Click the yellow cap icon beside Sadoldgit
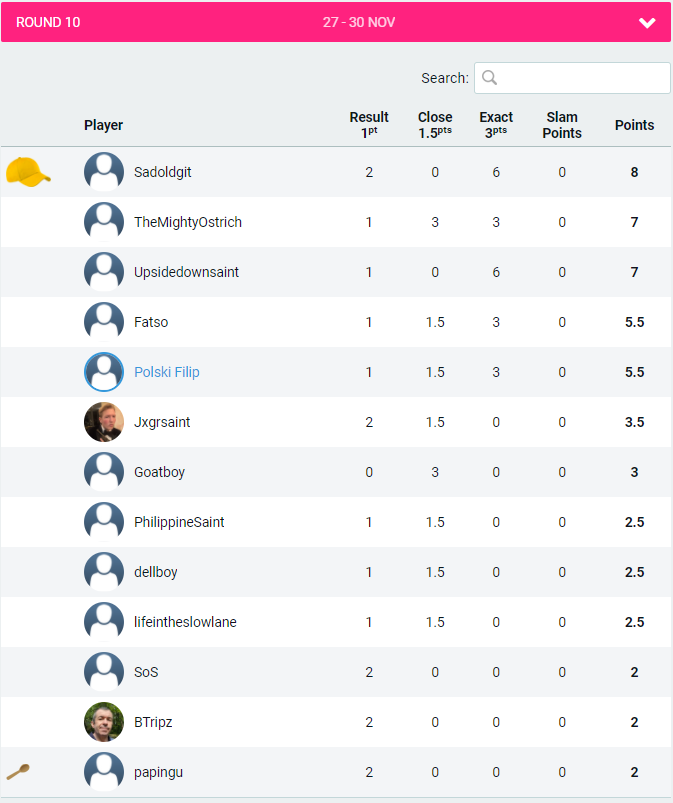 tap(28, 172)
